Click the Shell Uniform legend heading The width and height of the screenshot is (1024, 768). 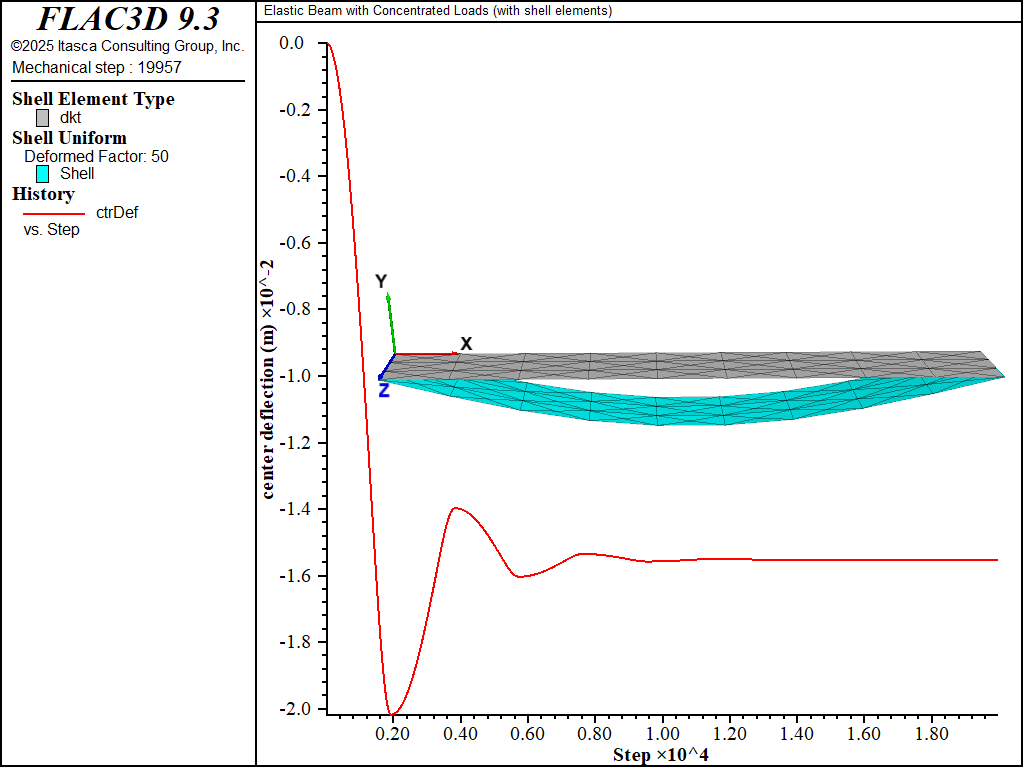(x=69, y=138)
